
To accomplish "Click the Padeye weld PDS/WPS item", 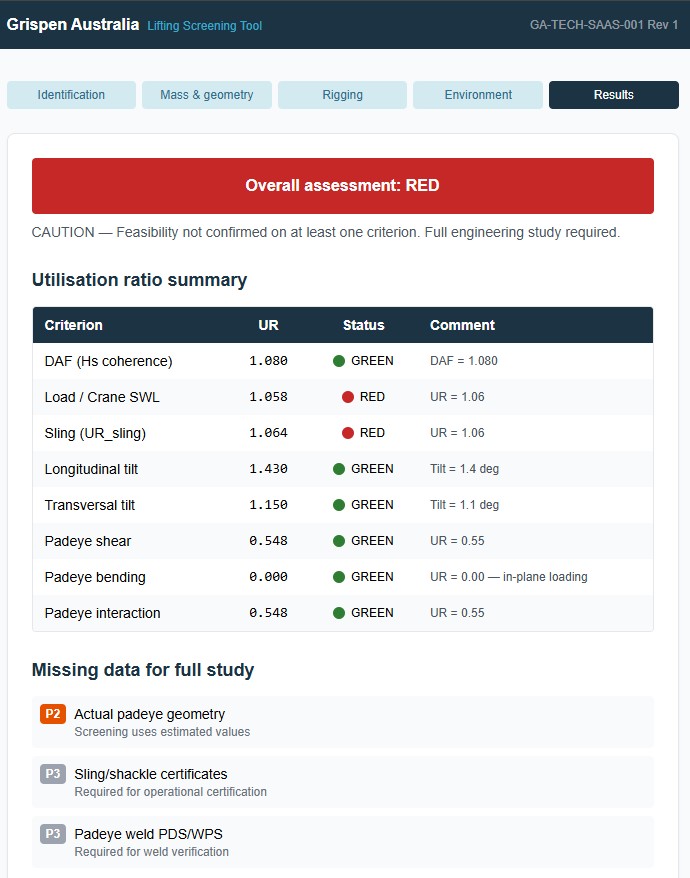I will point(343,842).
